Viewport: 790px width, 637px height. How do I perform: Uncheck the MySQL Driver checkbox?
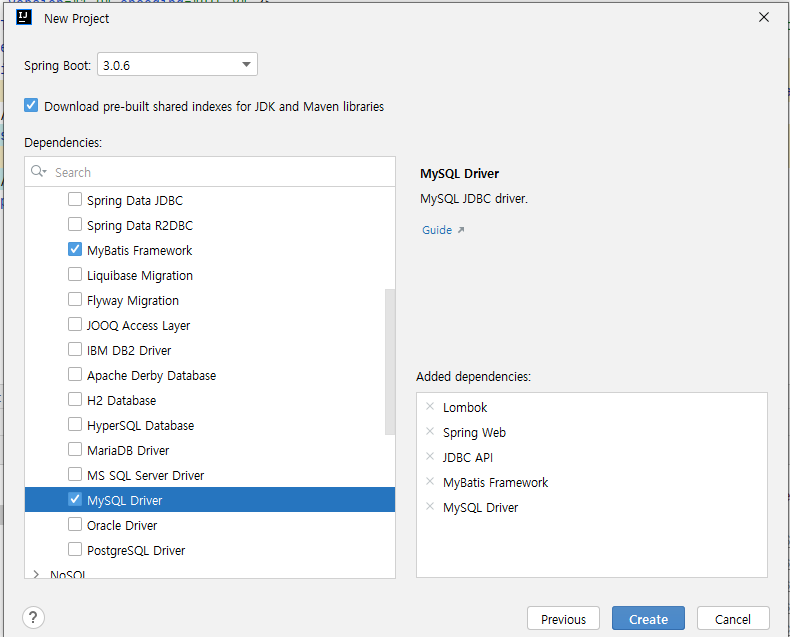(75, 499)
